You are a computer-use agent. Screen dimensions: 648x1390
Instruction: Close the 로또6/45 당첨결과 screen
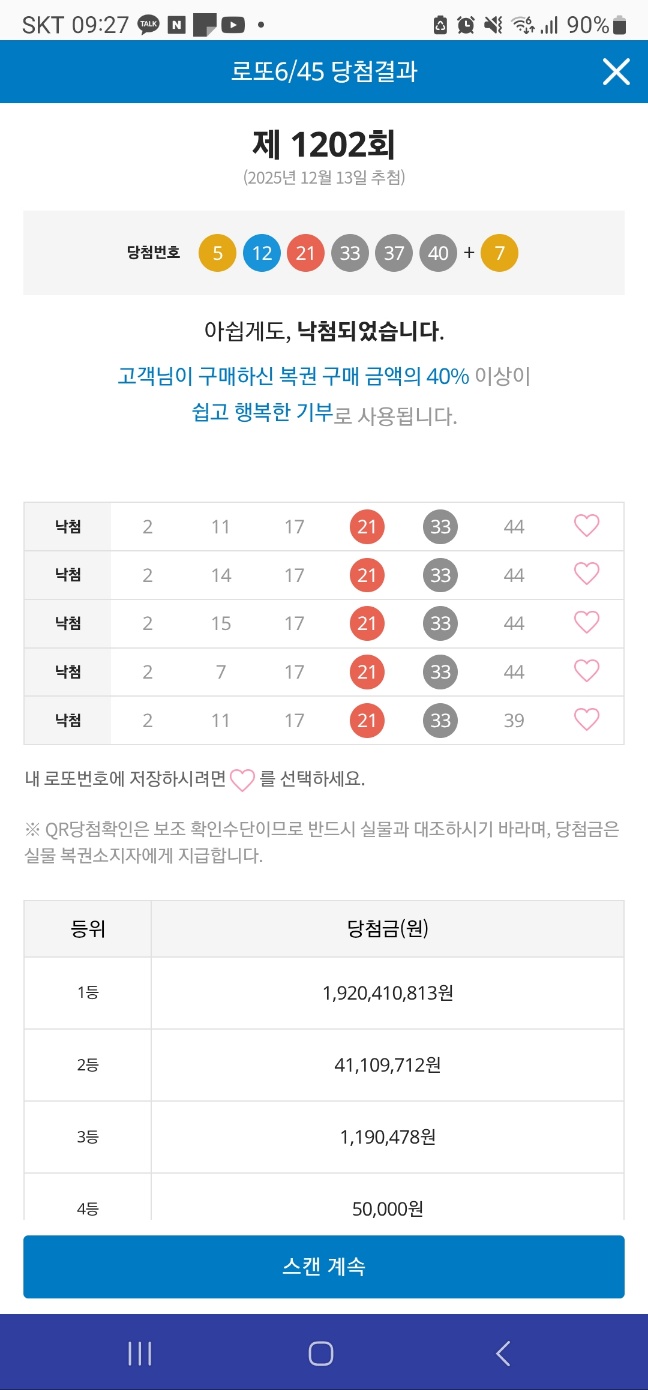pyautogui.click(x=616, y=71)
